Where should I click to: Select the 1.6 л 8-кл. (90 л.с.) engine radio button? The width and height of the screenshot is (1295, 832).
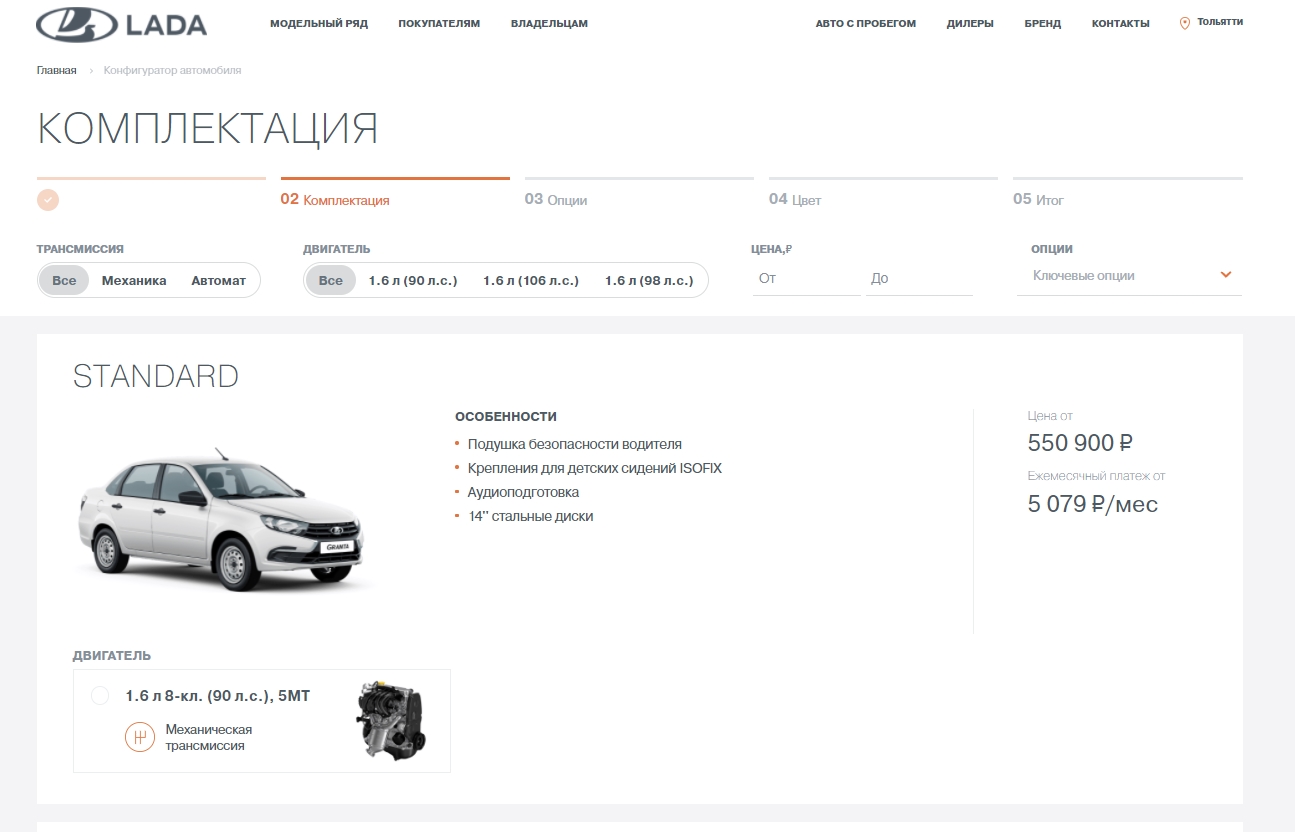click(100, 696)
